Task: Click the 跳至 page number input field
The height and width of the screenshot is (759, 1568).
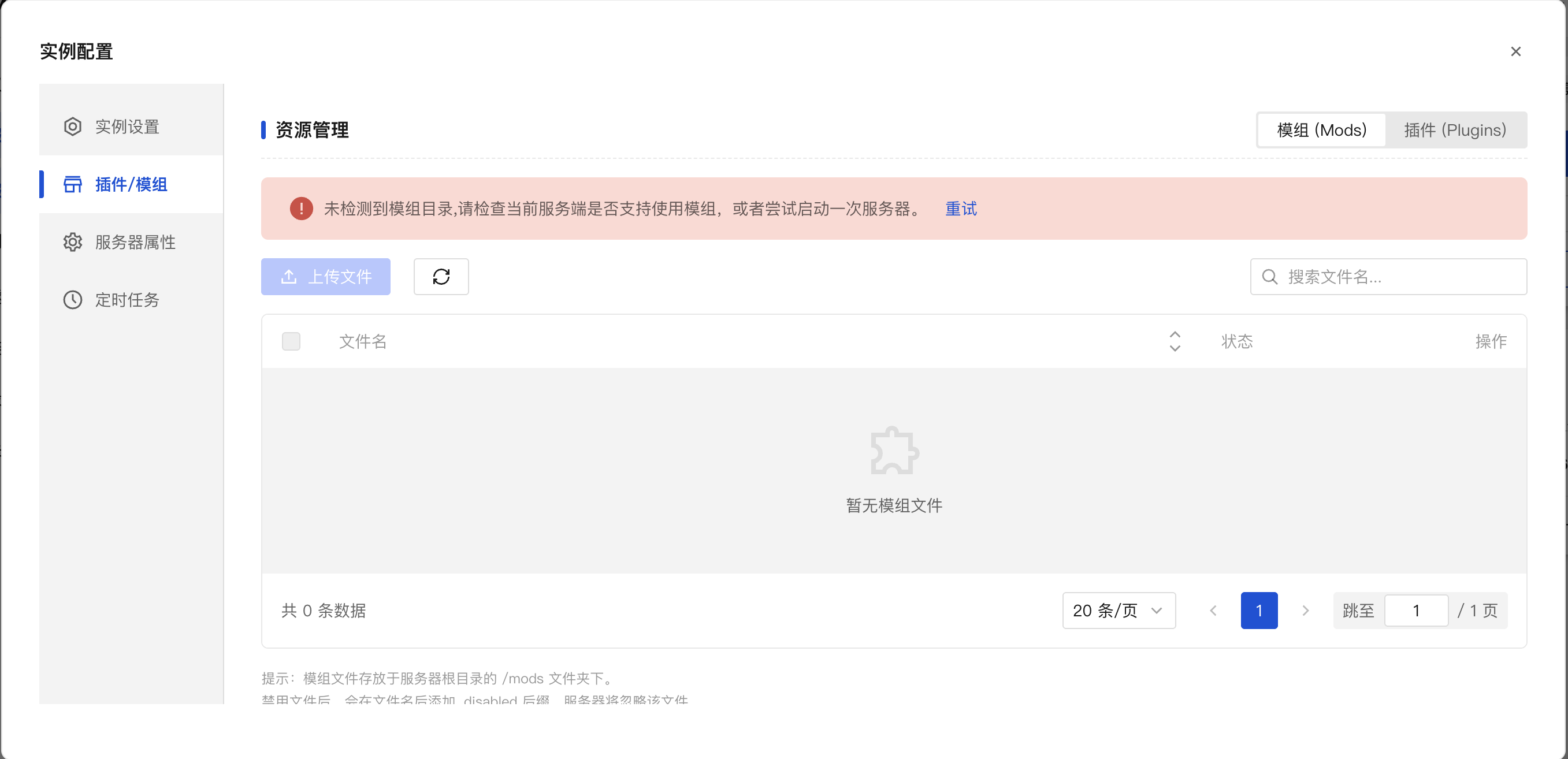Action: [x=1417, y=610]
